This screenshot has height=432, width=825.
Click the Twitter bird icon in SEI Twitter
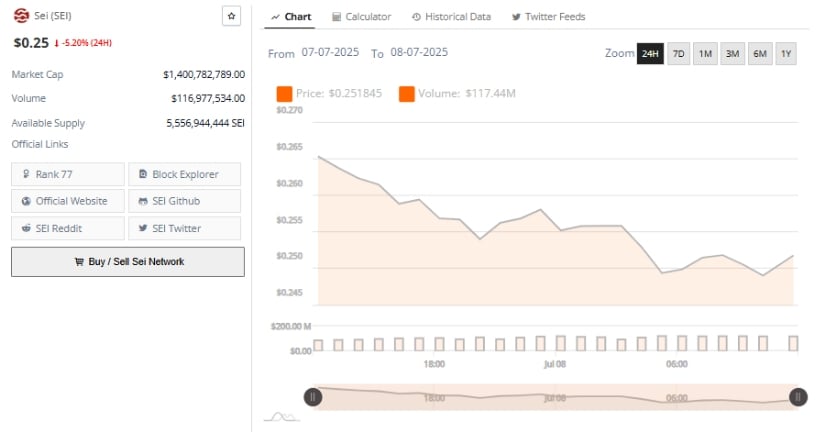pos(143,228)
